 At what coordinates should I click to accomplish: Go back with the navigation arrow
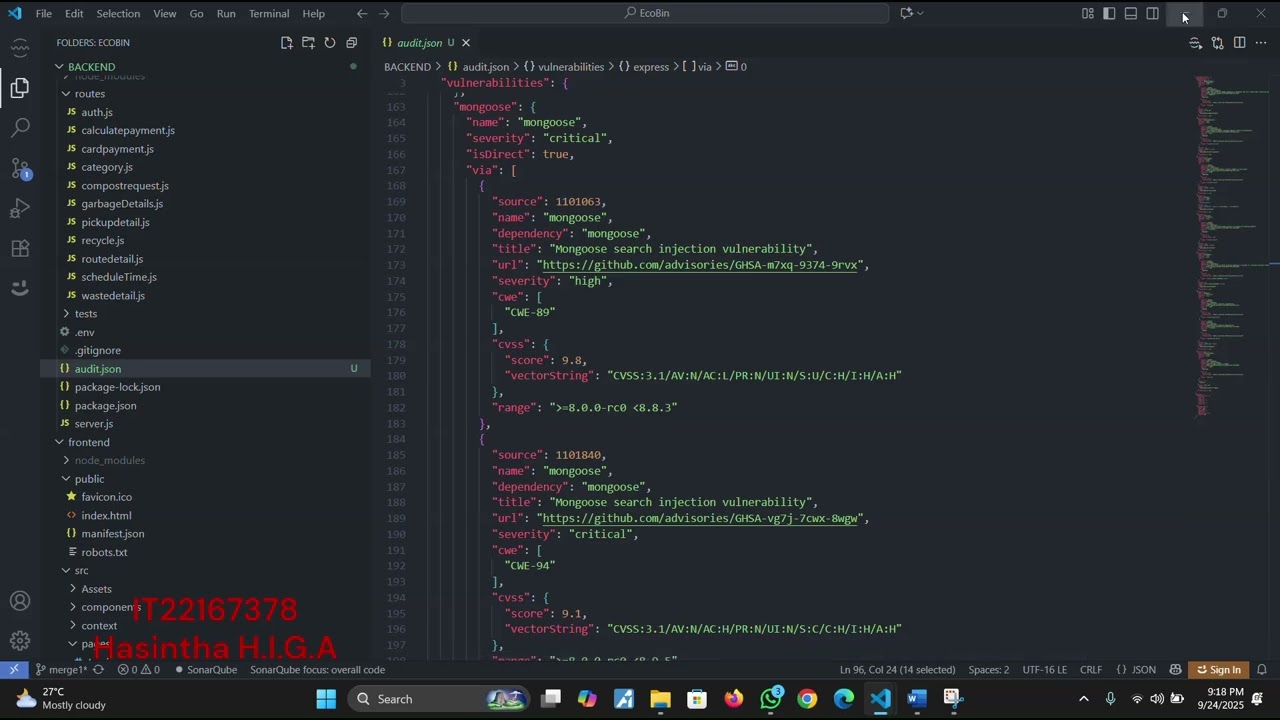362,14
